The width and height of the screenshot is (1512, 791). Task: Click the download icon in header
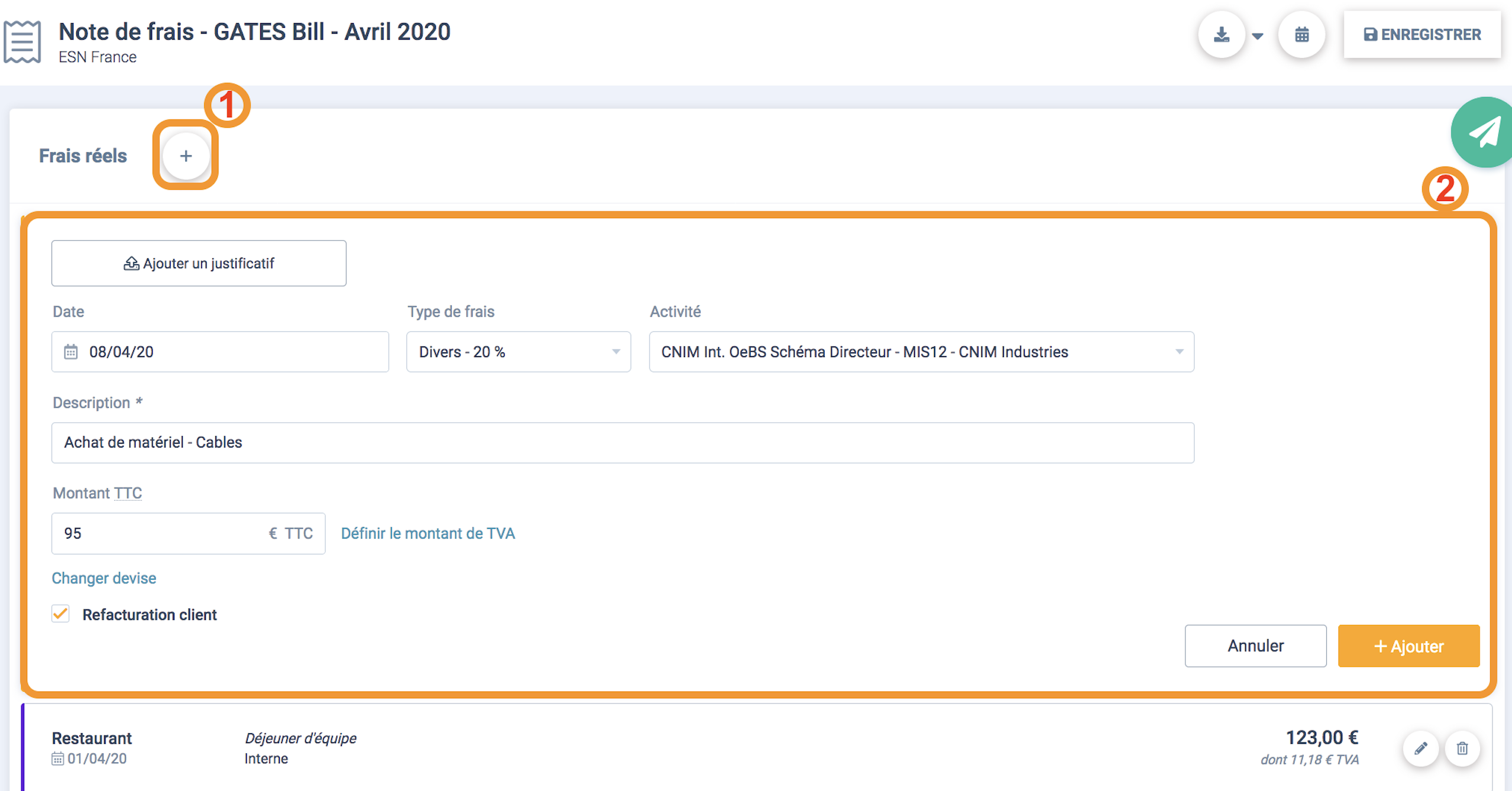point(1221,34)
